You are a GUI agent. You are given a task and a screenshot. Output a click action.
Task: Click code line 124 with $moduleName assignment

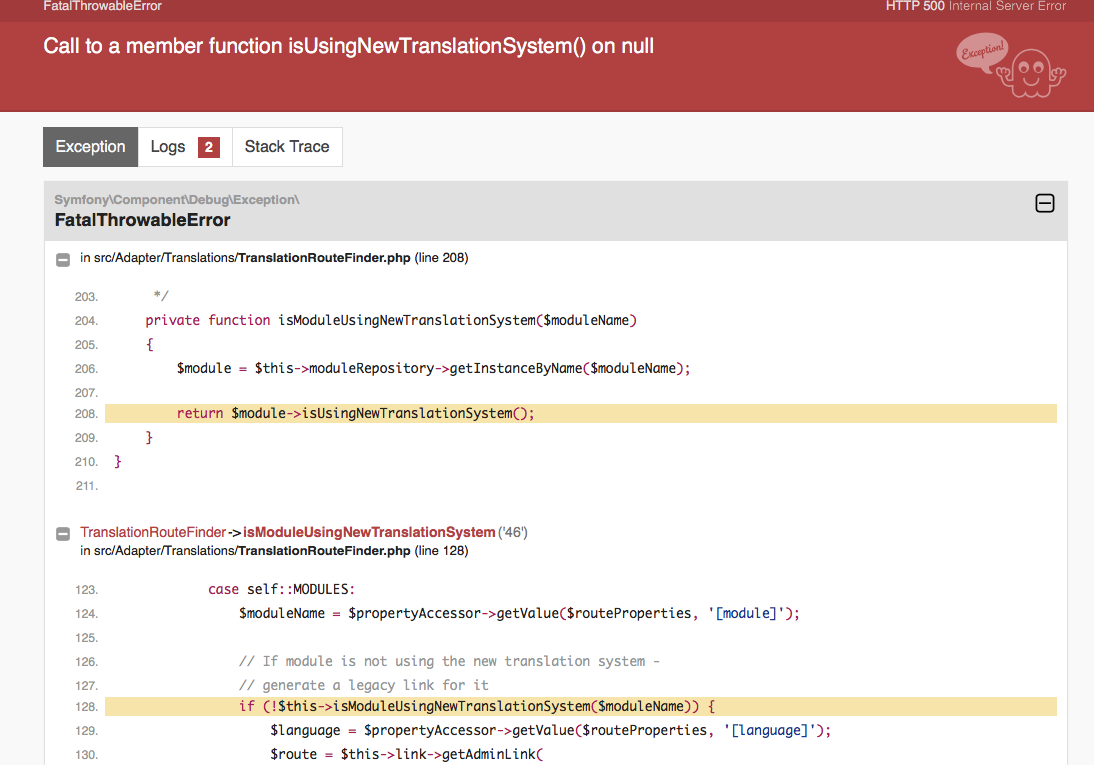click(519, 614)
